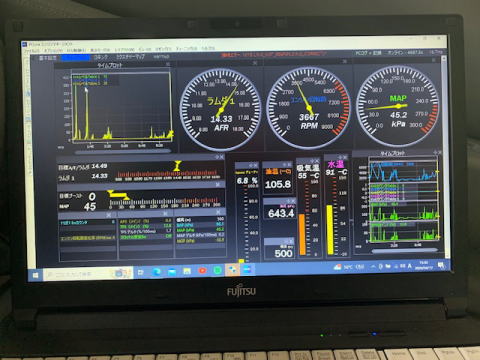
Task: Click the green LINE icon in taskbar
Action: point(217,270)
